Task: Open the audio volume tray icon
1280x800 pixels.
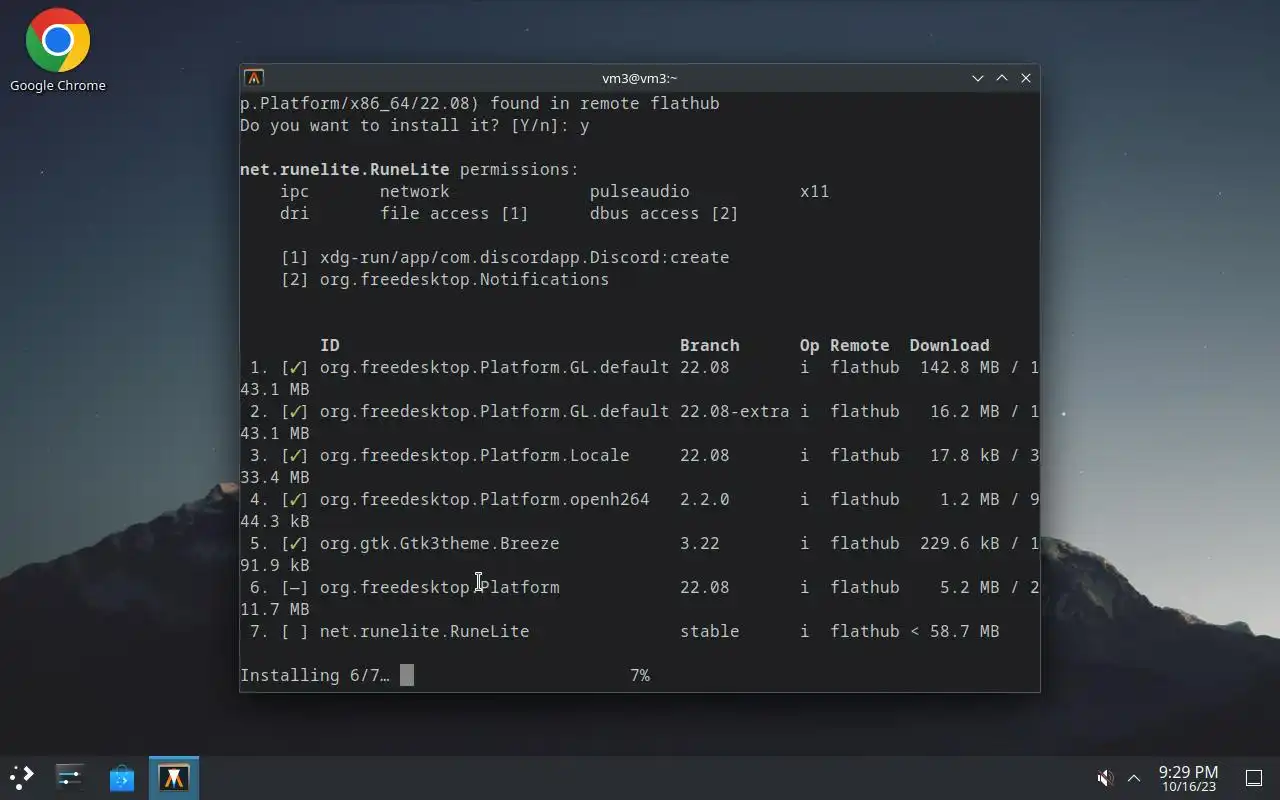Action: (x=1105, y=778)
